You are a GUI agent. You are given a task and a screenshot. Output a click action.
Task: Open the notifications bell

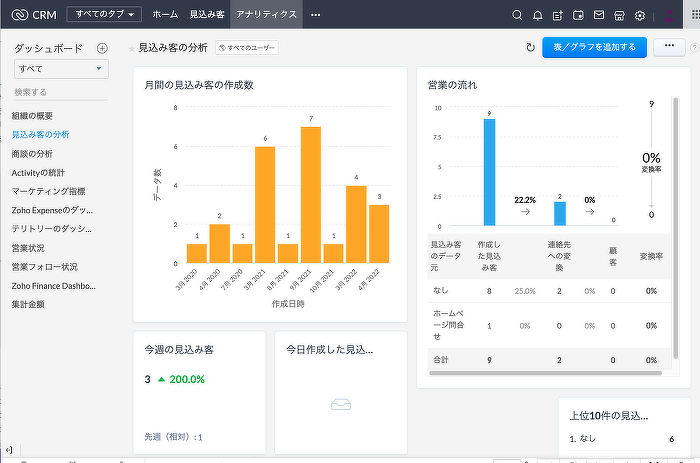538,15
